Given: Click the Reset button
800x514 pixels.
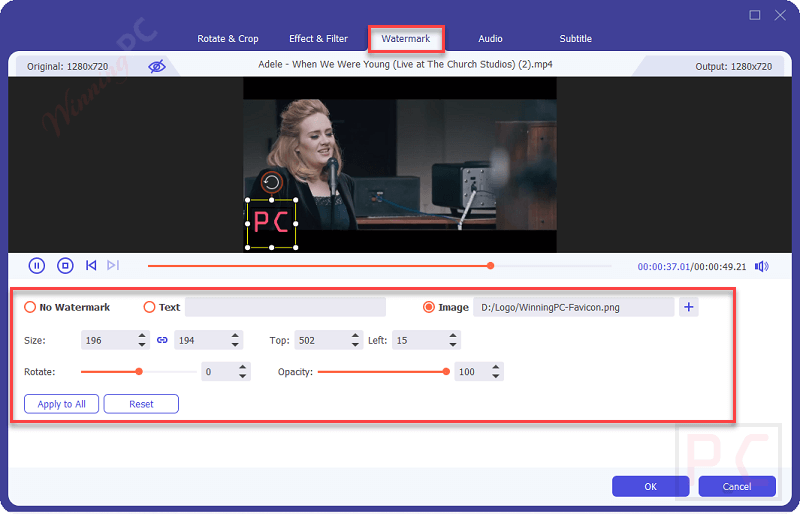Looking at the screenshot, I should 141,404.
